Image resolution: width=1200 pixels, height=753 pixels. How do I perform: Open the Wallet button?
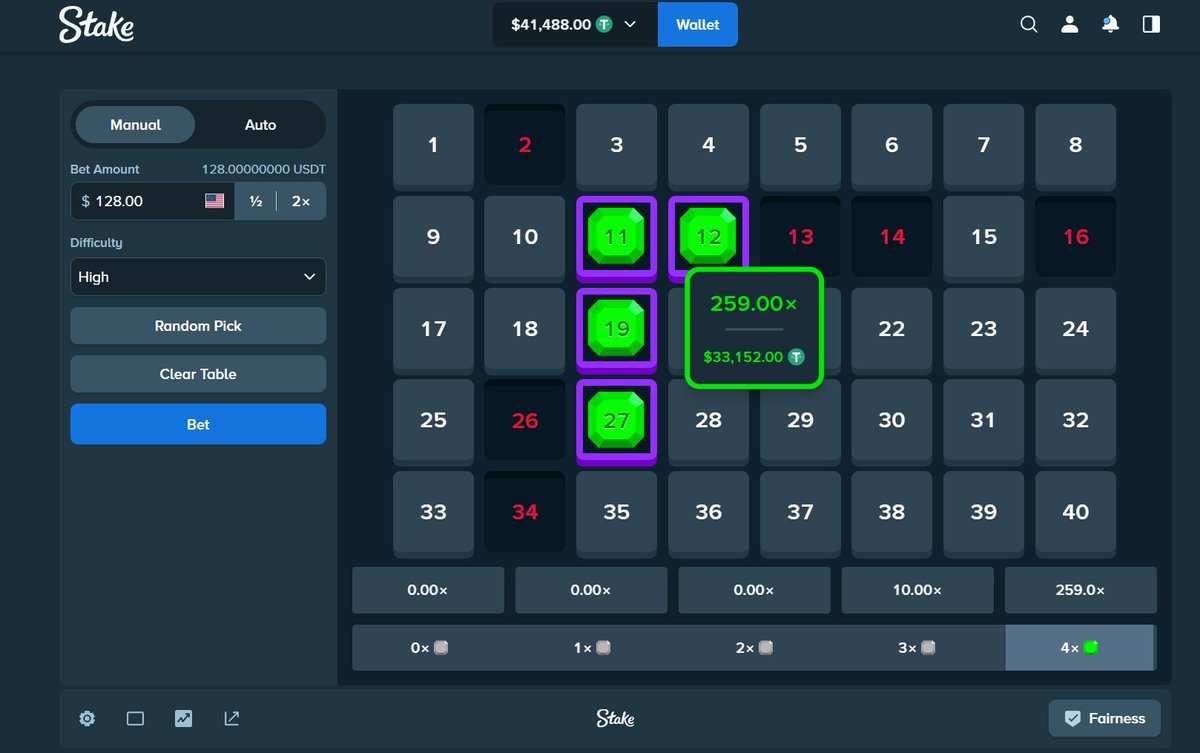click(x=697, y=24)
